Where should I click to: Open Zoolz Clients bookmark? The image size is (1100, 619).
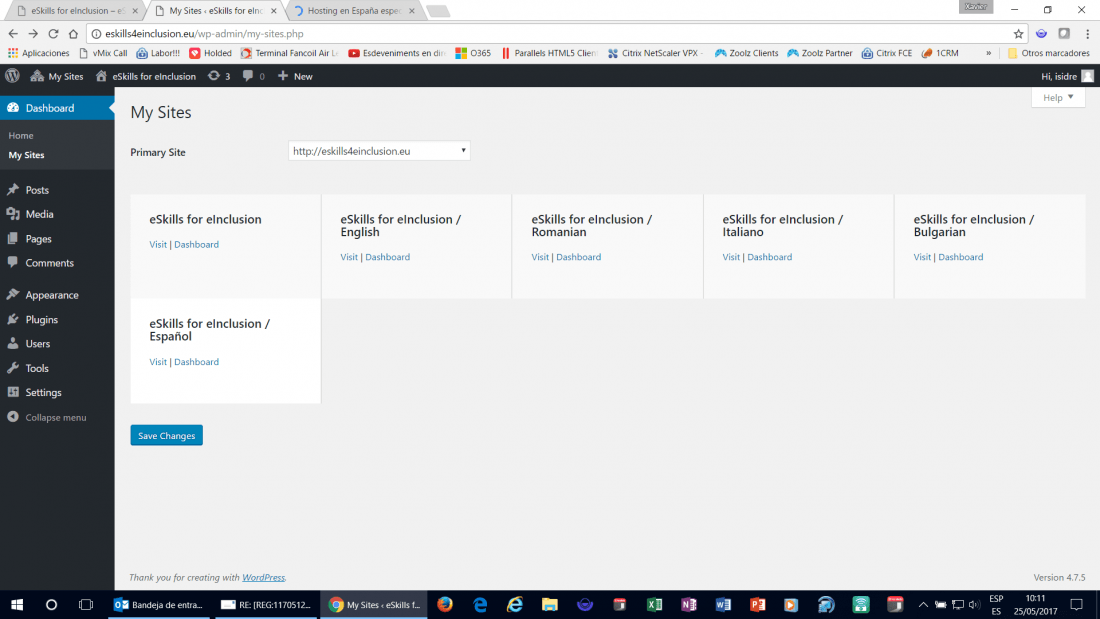tap(746, 53)
